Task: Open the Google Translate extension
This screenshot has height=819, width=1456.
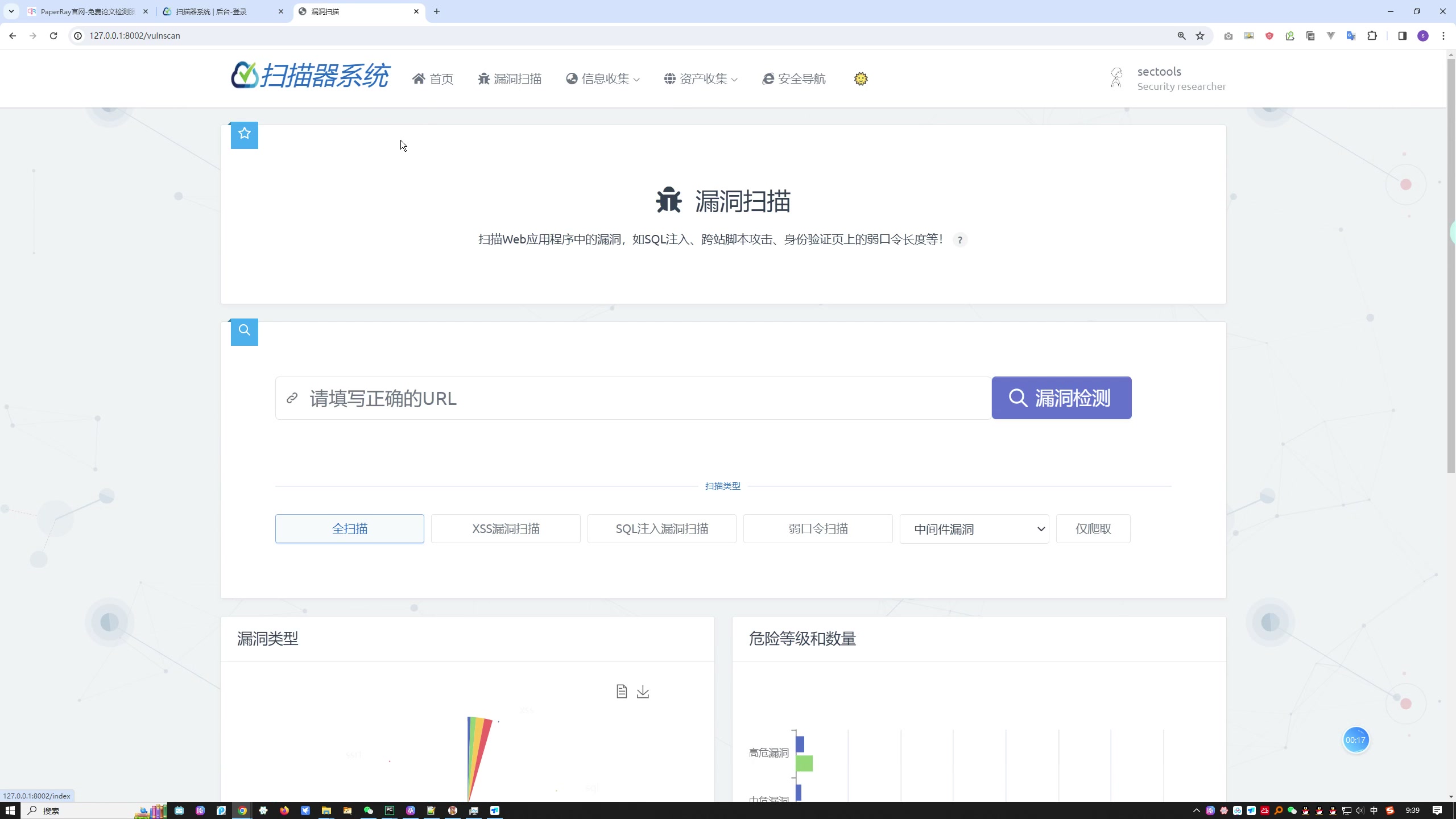Action: tap(1351, 36)
